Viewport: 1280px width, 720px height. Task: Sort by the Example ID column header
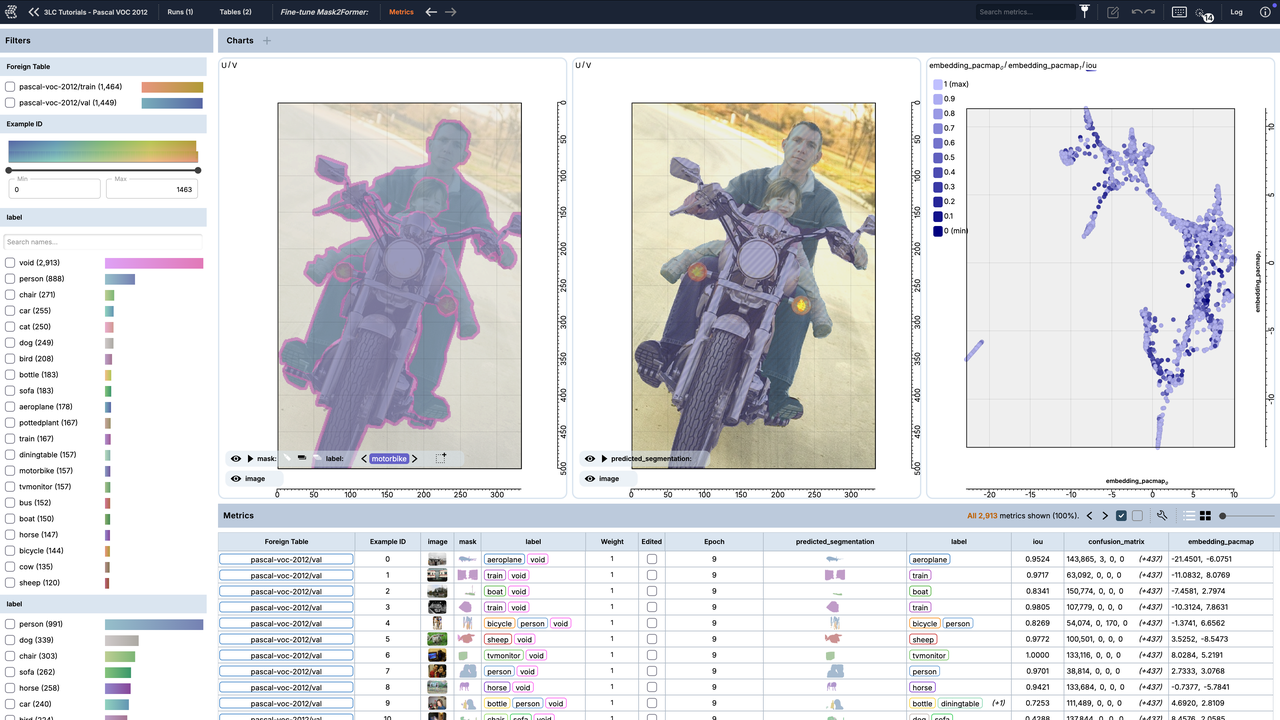pyautogui.click(x=387, y=542)
